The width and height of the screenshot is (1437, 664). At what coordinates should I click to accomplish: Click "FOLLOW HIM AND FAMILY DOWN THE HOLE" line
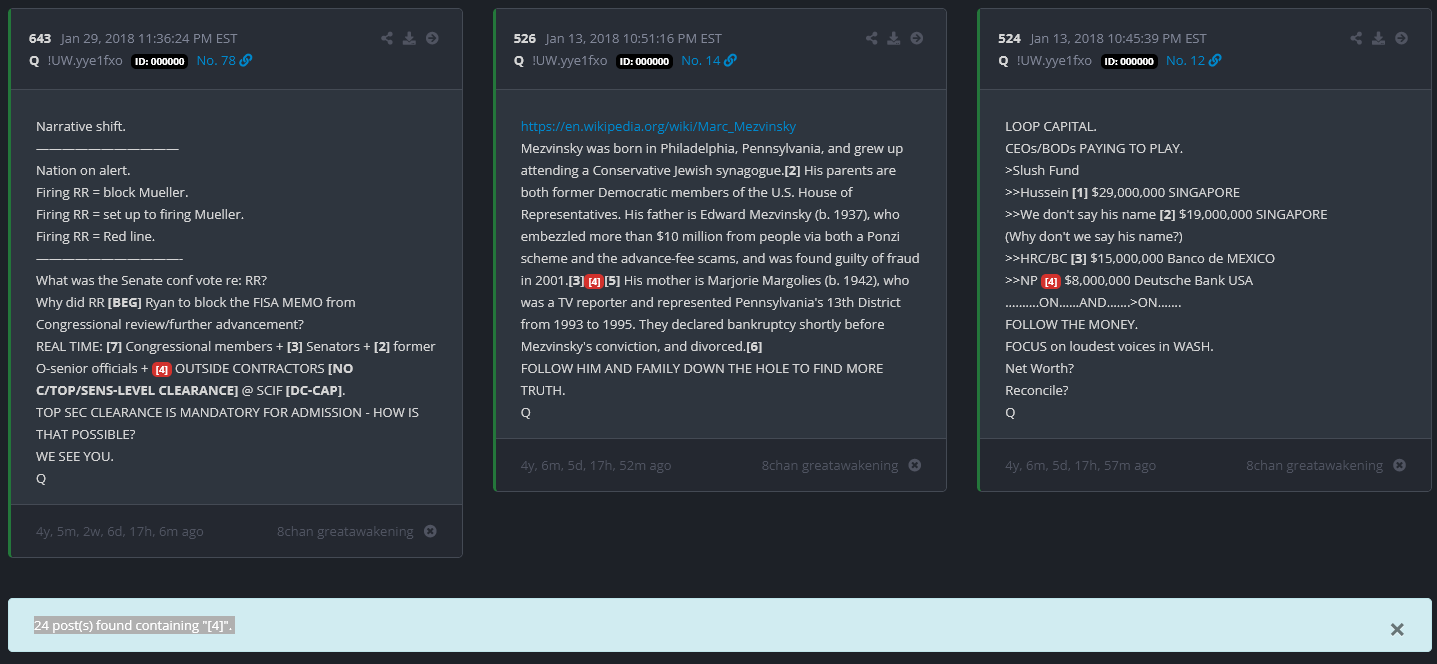702,368
